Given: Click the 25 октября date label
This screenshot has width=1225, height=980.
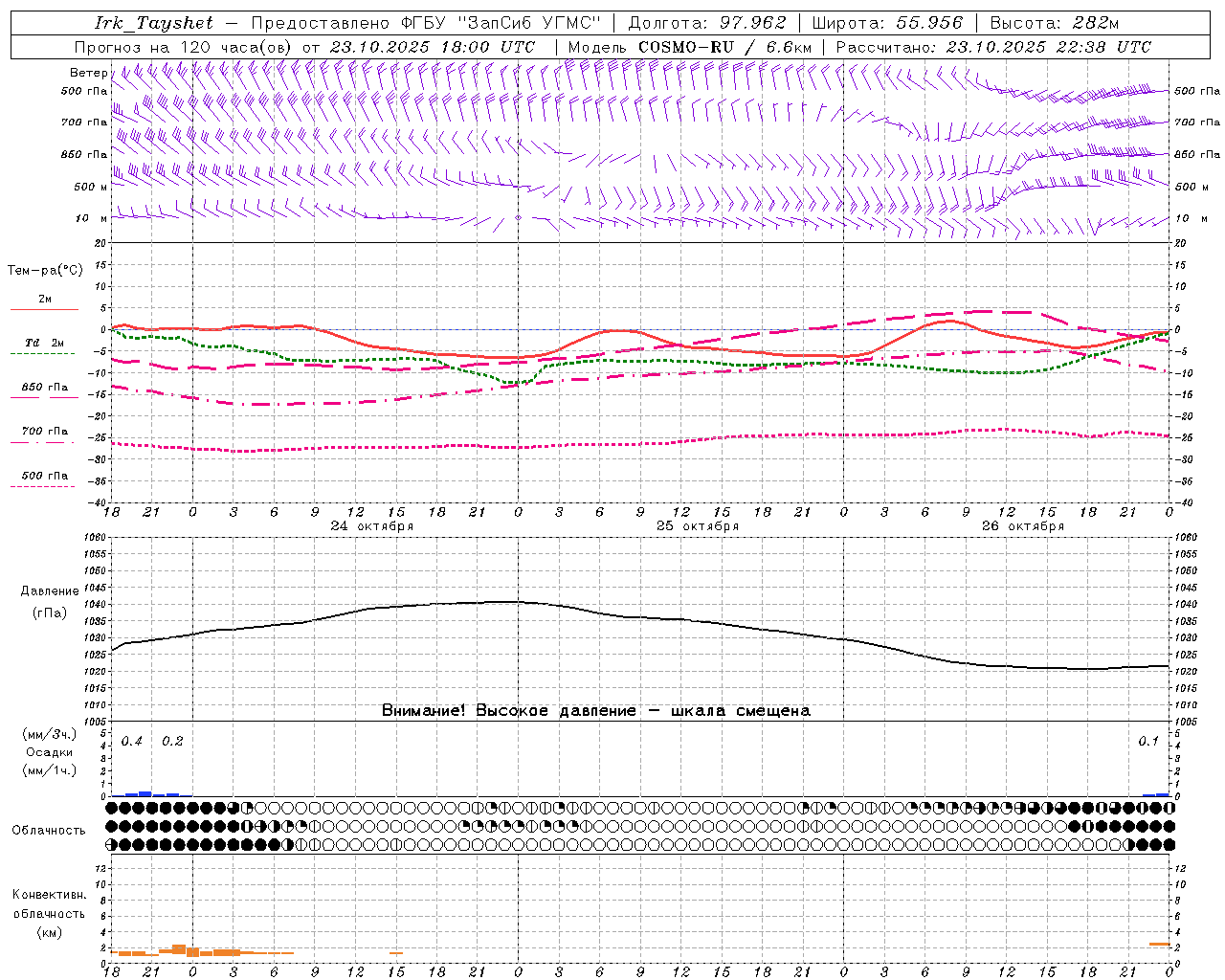Looking at the screenshot, I should 698,526.
